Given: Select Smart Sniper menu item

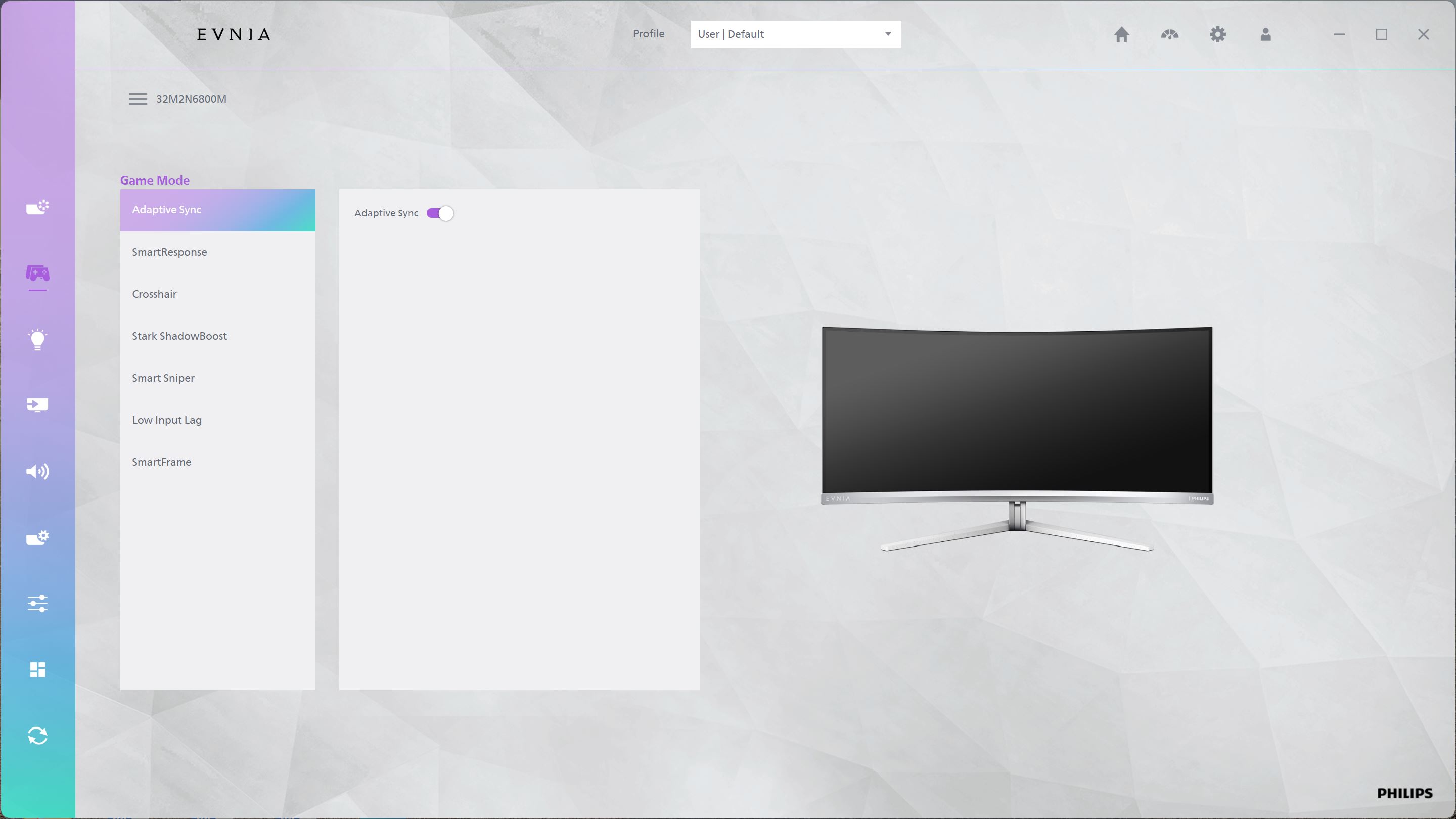Looking at the screenshot, I should pos(217,378).
